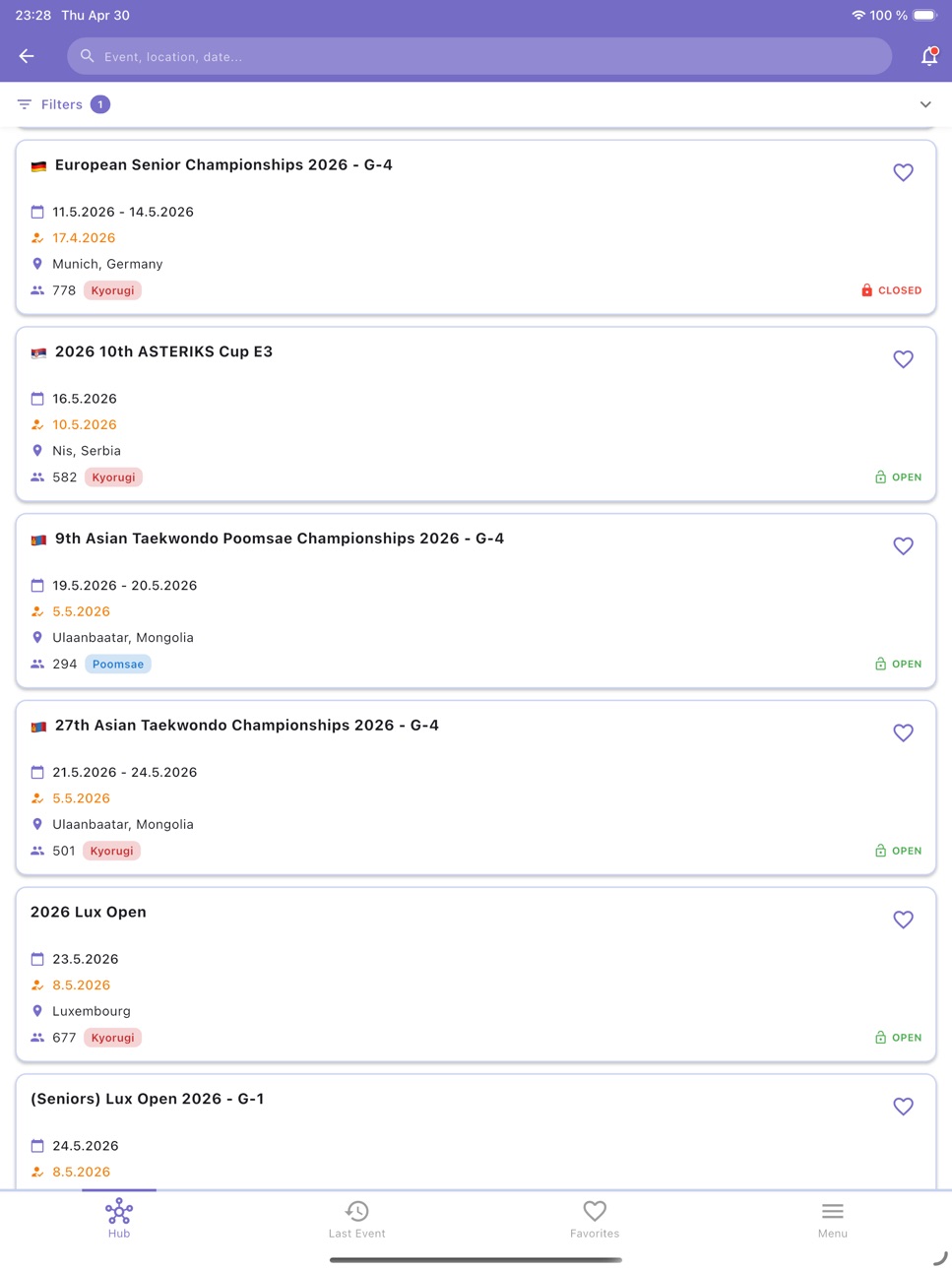Click the filter count badge
The height and width of the screenshot is (1270, 952).
point(100,104)
